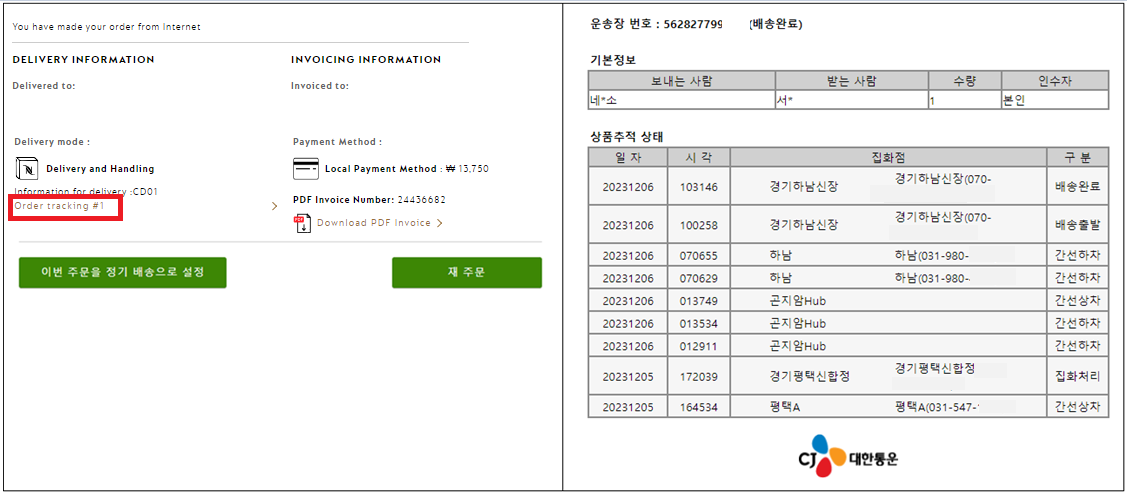Click the credit card payment icon
The width and height of the screenshot is (1127, 494).
(305, 168)
